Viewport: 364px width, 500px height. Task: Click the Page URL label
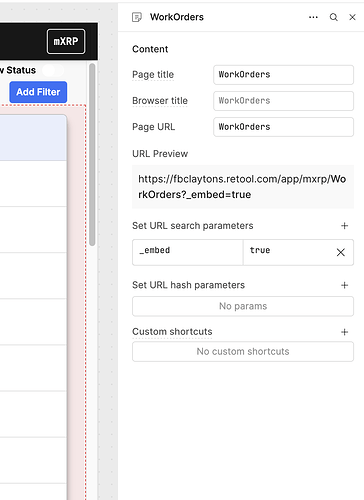[153, 127]
